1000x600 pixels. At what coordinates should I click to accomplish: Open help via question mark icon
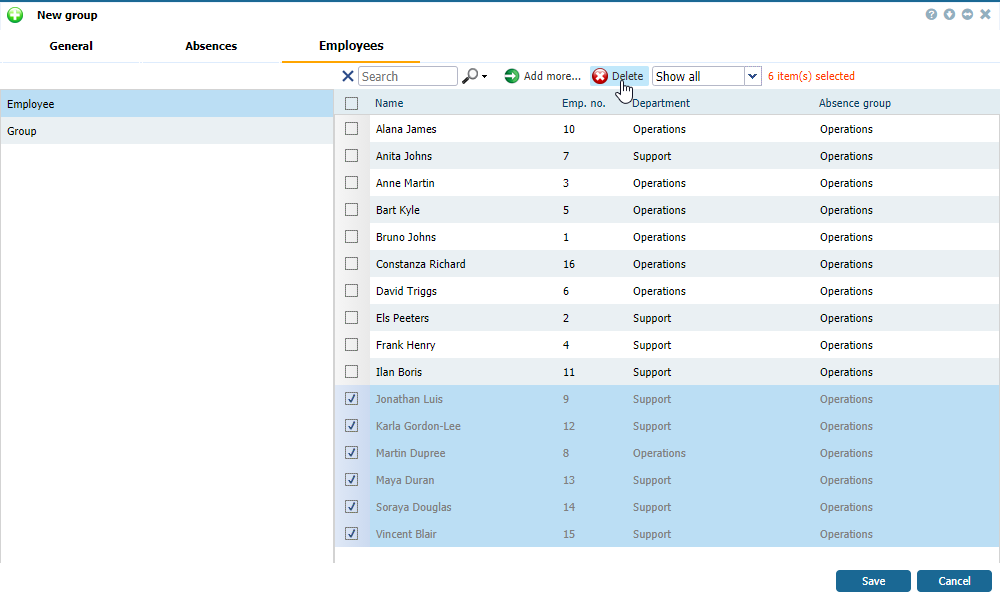point(931,15)
